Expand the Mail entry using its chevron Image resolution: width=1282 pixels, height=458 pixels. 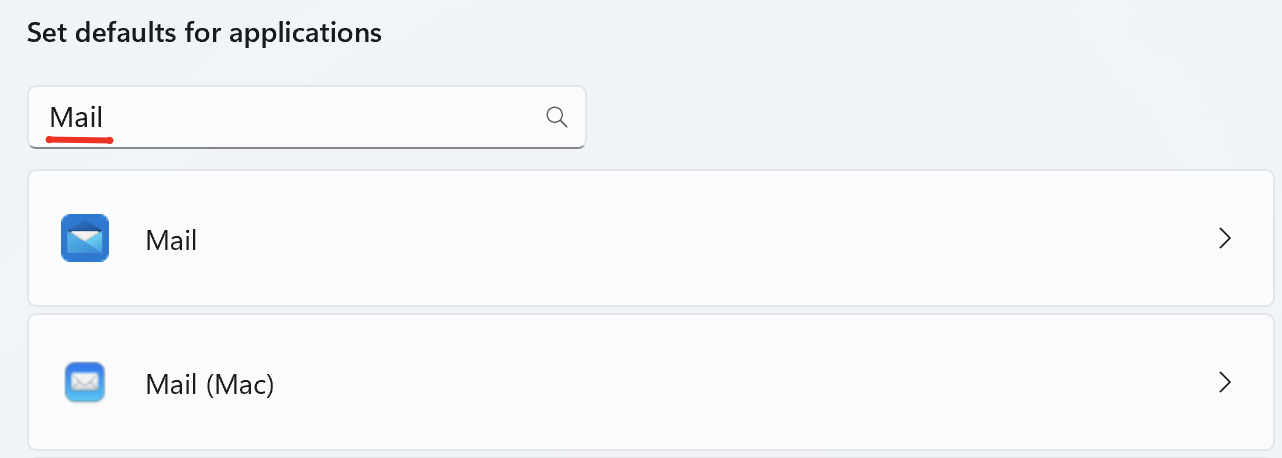(1224, 238)
